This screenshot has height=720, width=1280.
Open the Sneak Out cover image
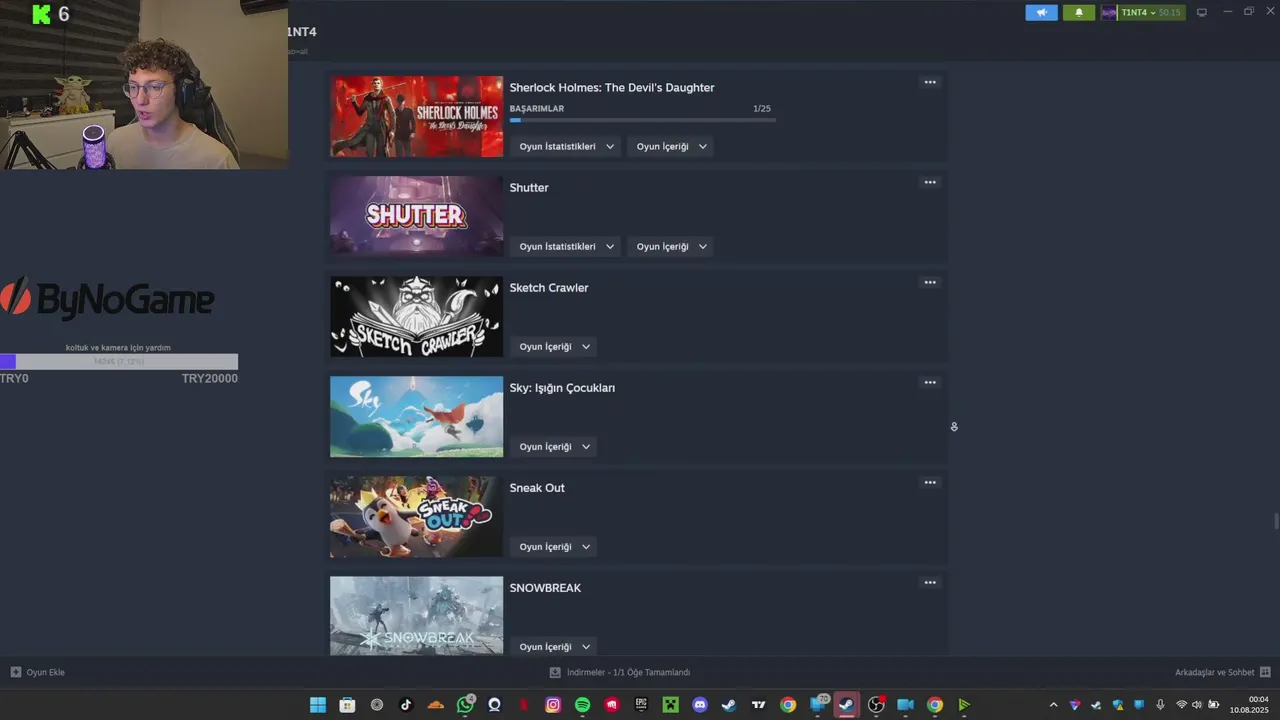tap(417, 516)
